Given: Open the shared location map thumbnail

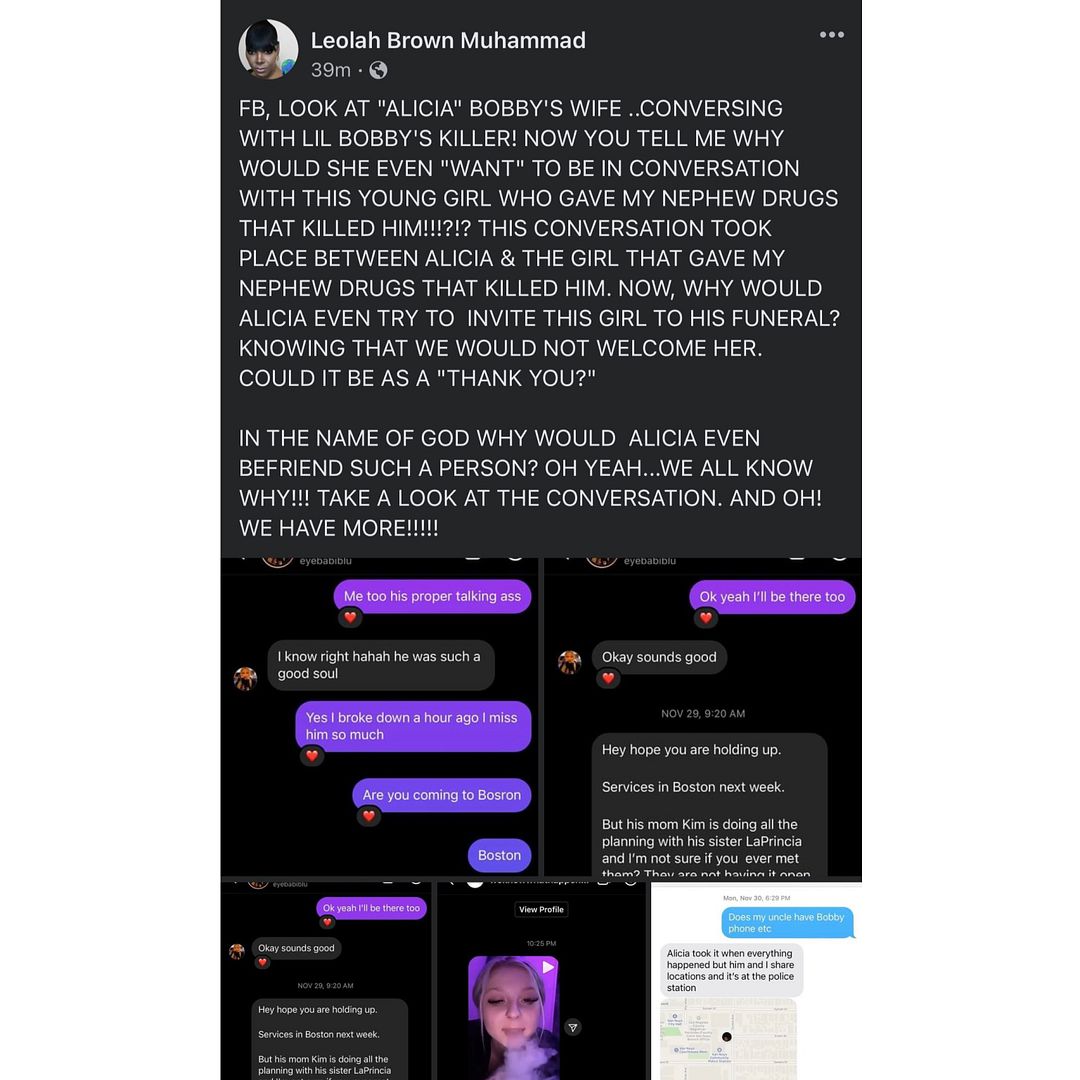Looking at the screenshot, I should pos(728,1039).
